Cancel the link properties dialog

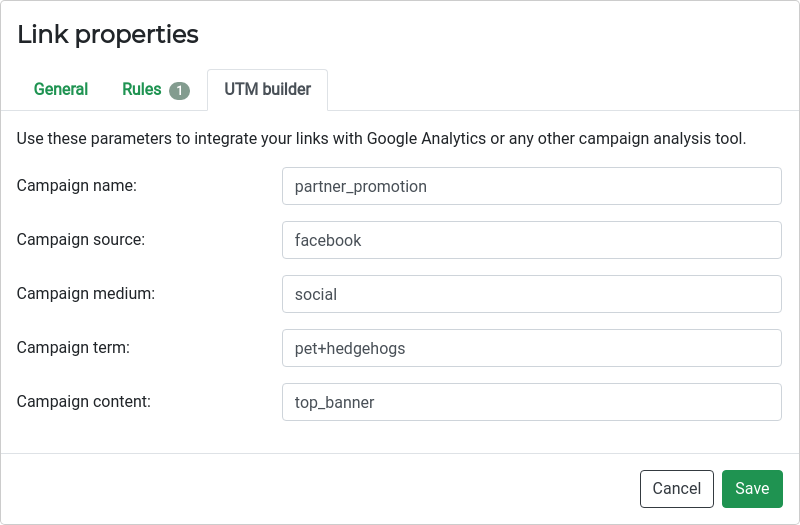[677, 489]
